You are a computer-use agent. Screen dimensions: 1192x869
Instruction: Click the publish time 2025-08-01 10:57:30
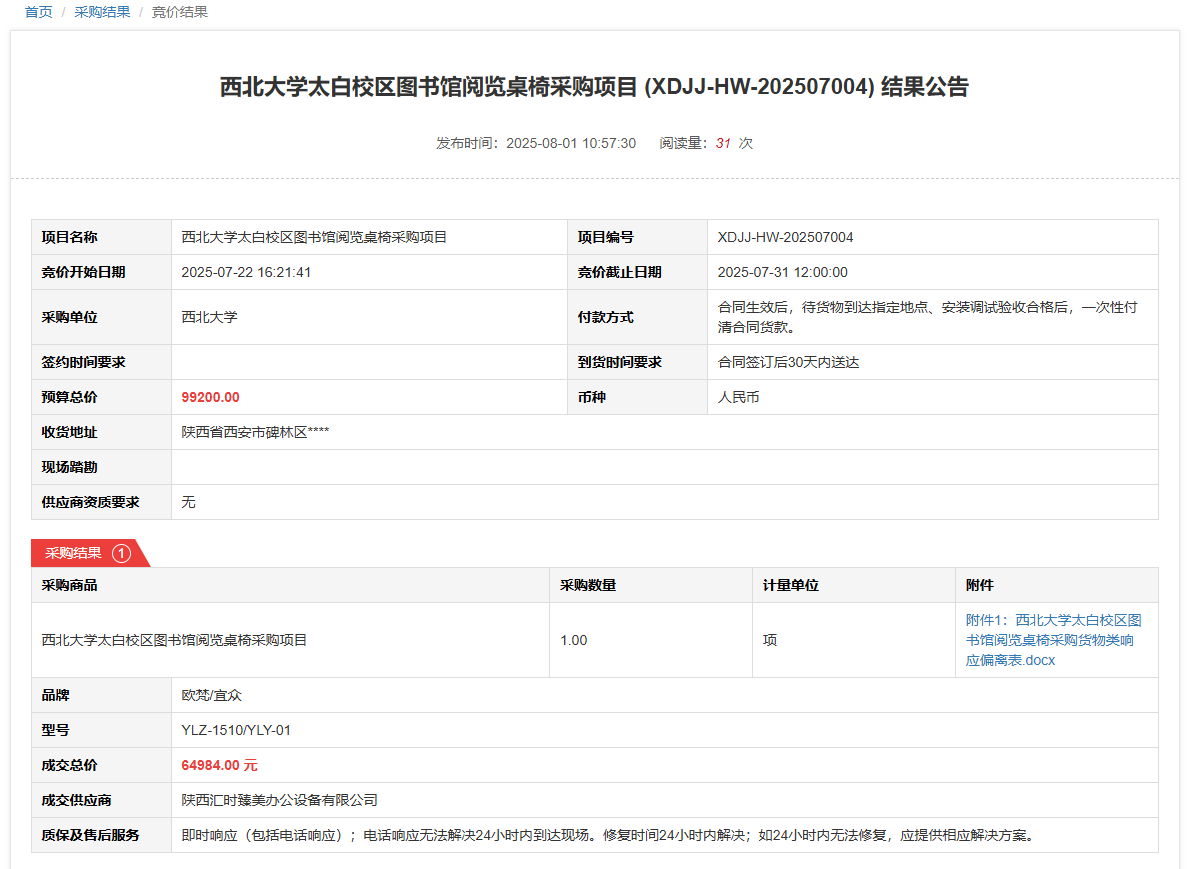(x=570, y=143)
